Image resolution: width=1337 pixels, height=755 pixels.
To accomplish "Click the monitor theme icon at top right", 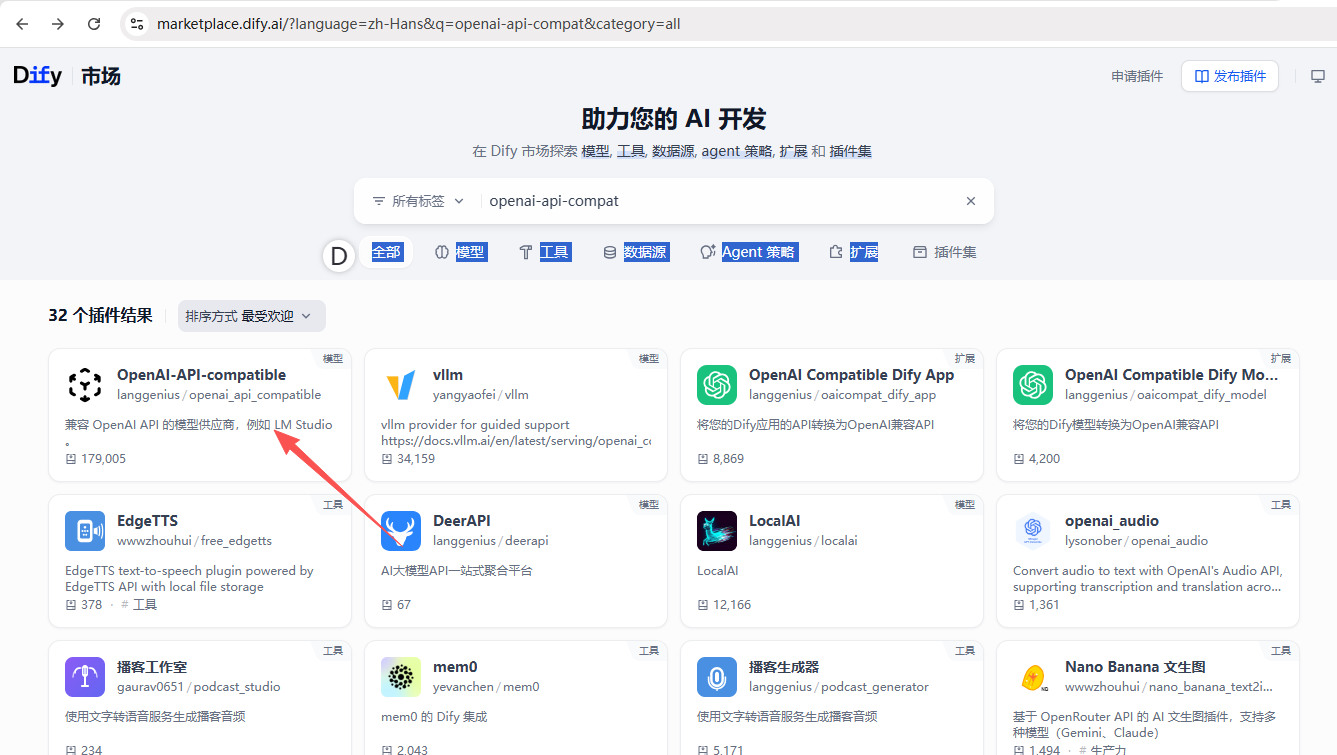I will click(x=1318, y=76).
